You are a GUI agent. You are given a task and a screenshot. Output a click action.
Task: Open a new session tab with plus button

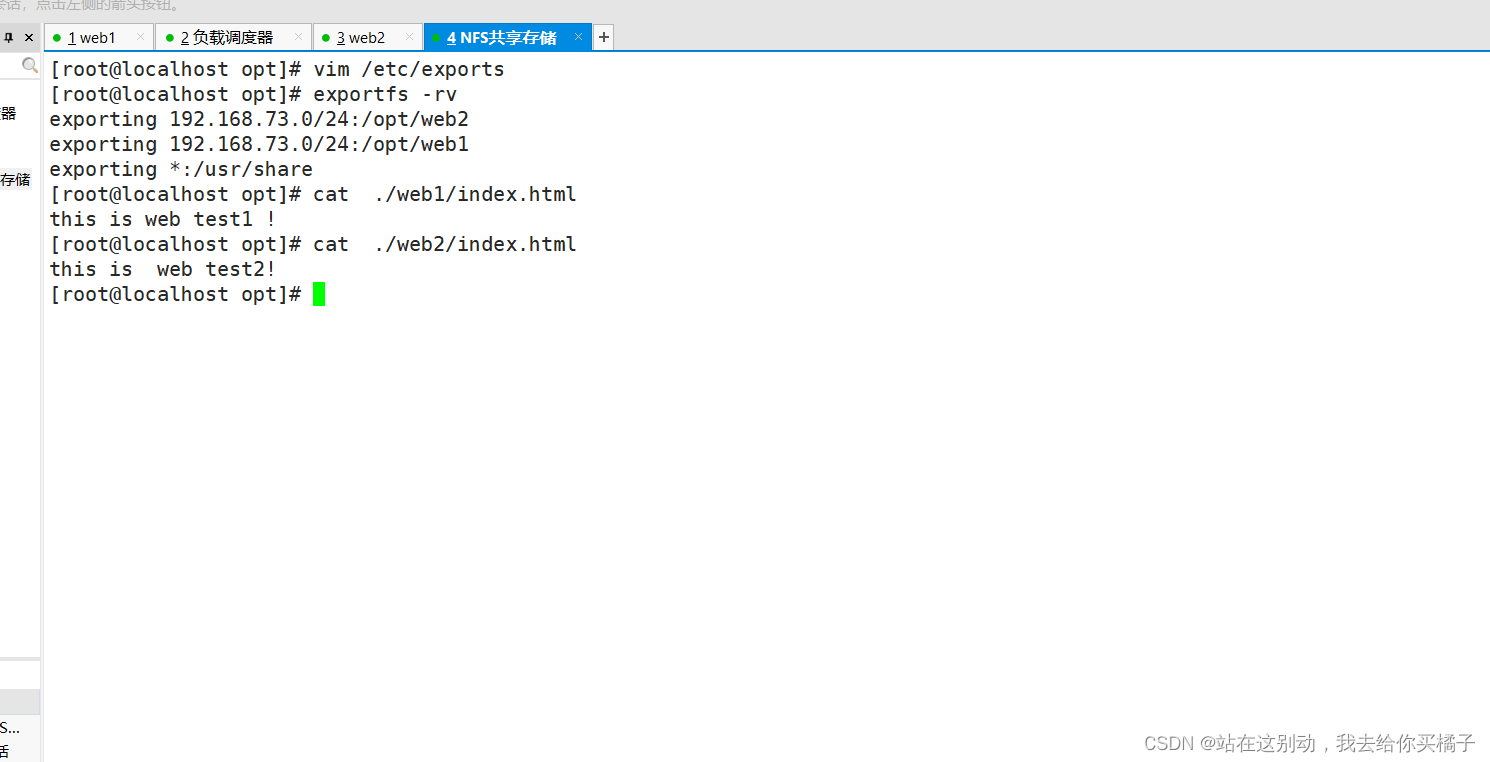603,38
